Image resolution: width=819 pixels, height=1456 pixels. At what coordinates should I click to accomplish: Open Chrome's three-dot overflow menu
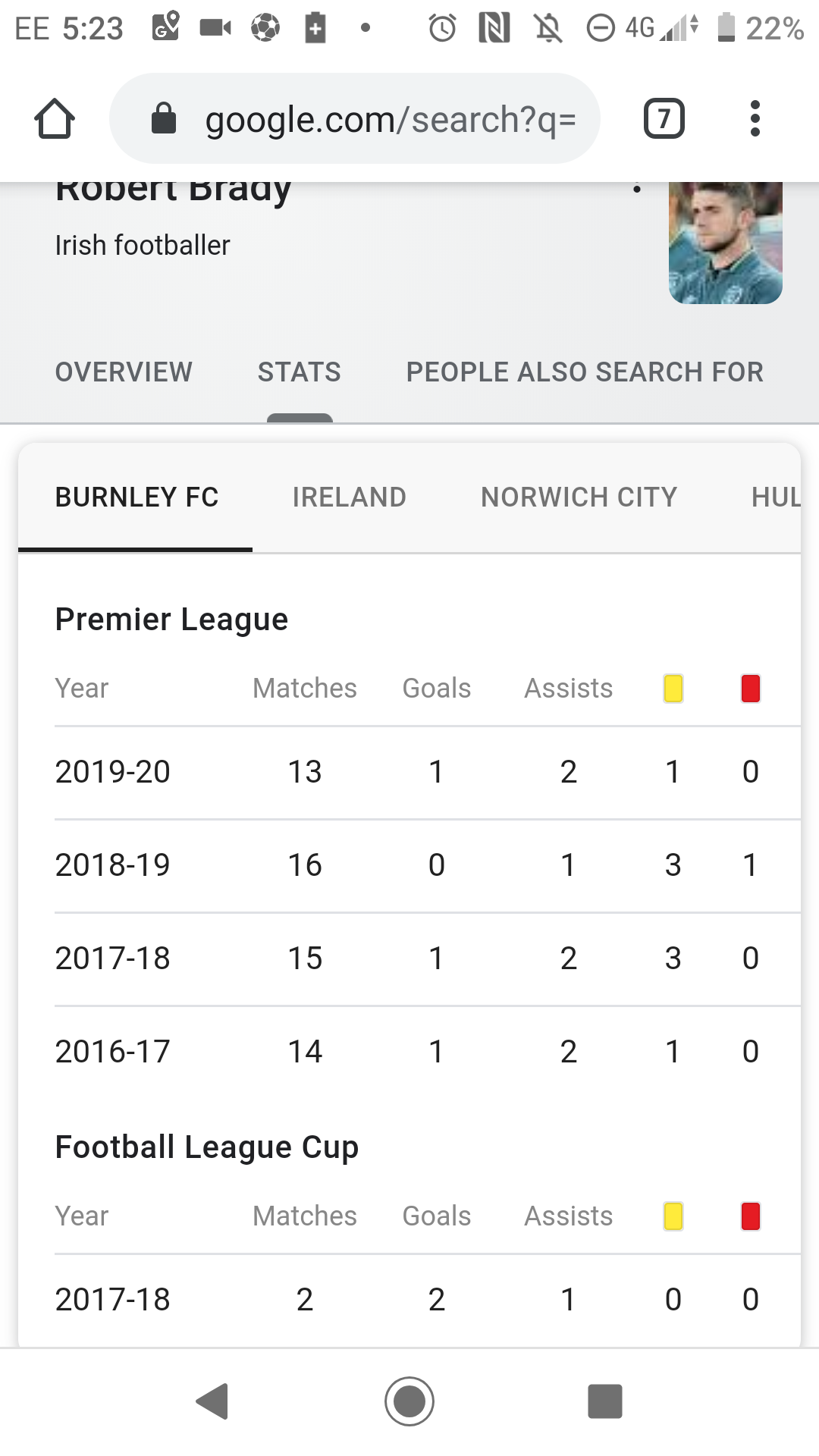755,119
